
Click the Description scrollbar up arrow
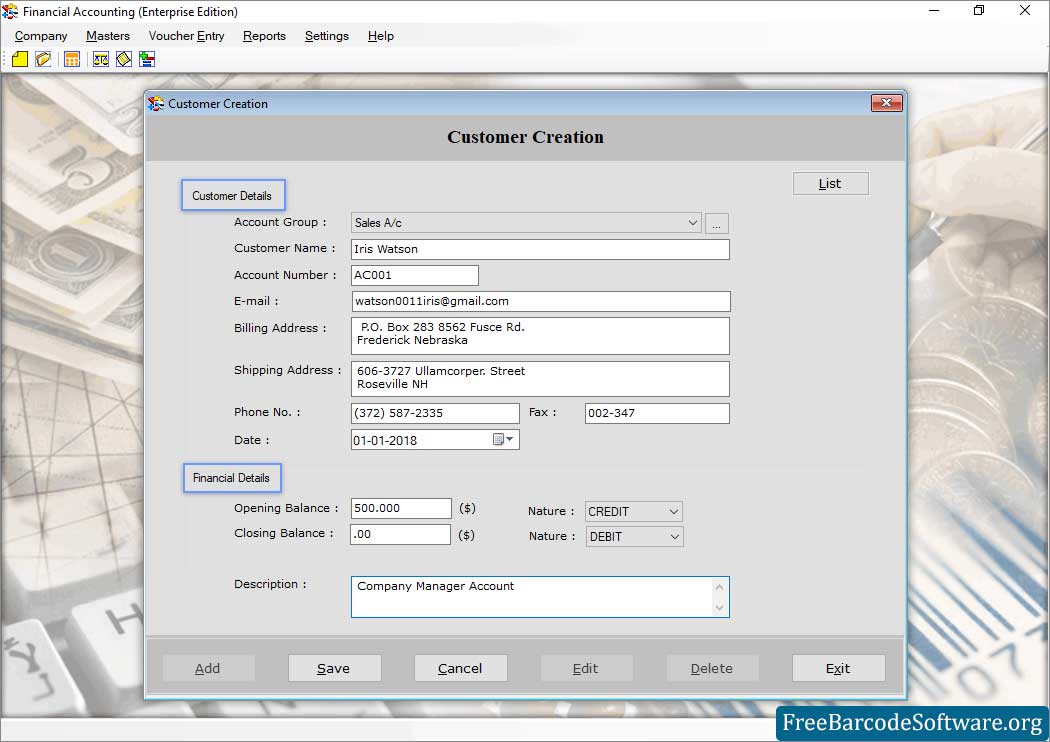pos(720,587)
